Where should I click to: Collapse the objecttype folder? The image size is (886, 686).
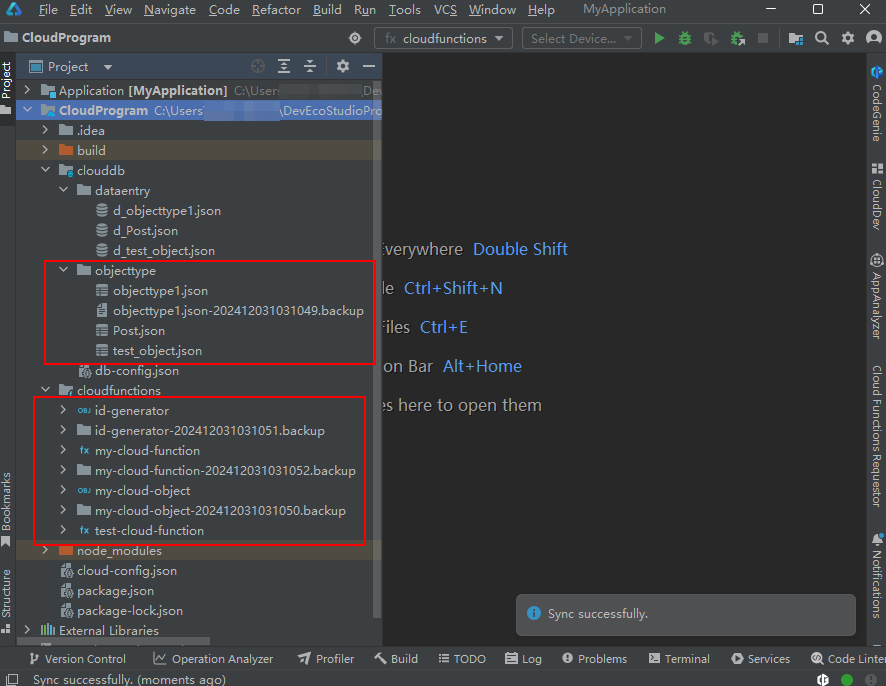click(x=63, y=271)
